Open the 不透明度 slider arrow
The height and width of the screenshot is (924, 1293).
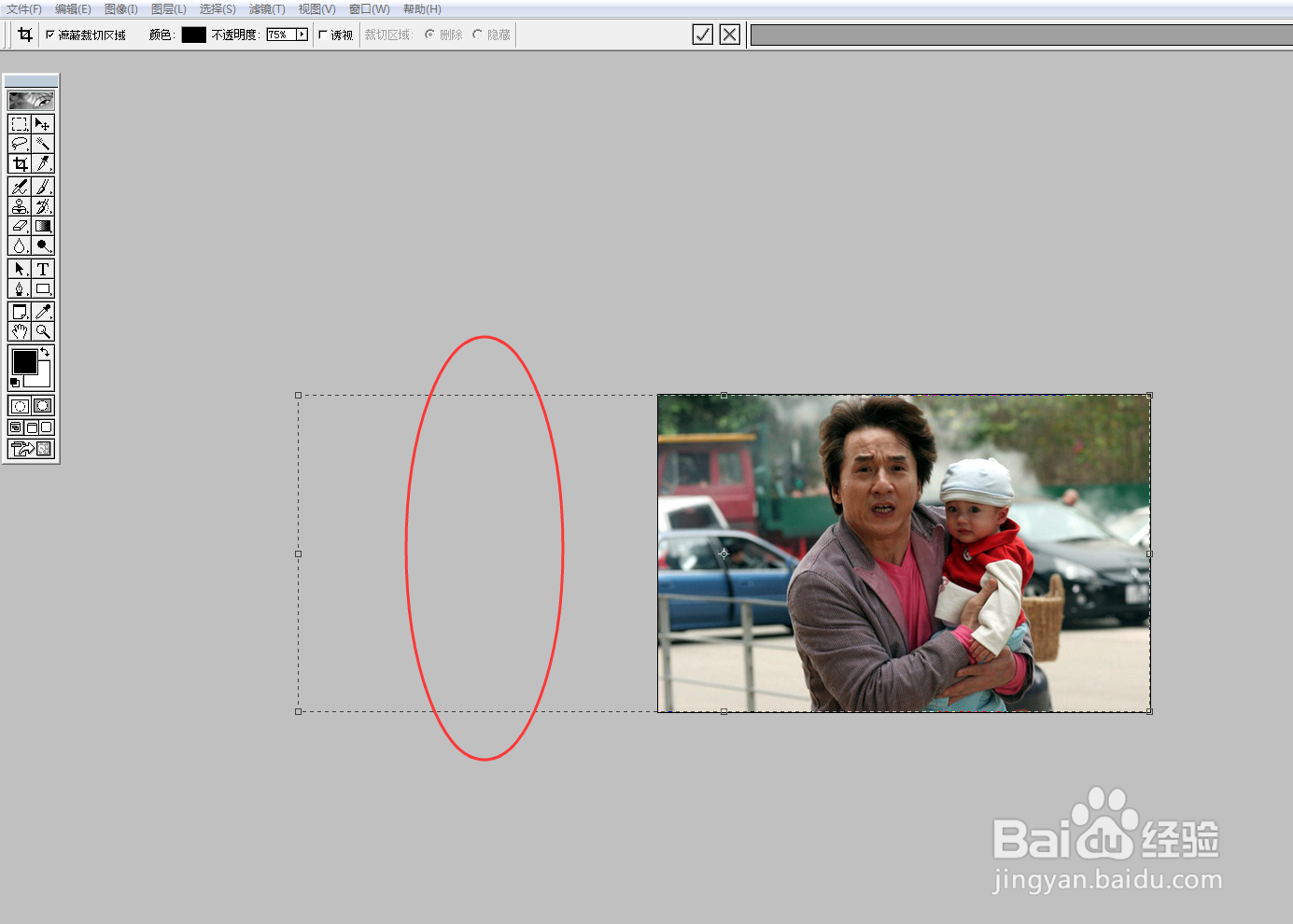point(302,35)
